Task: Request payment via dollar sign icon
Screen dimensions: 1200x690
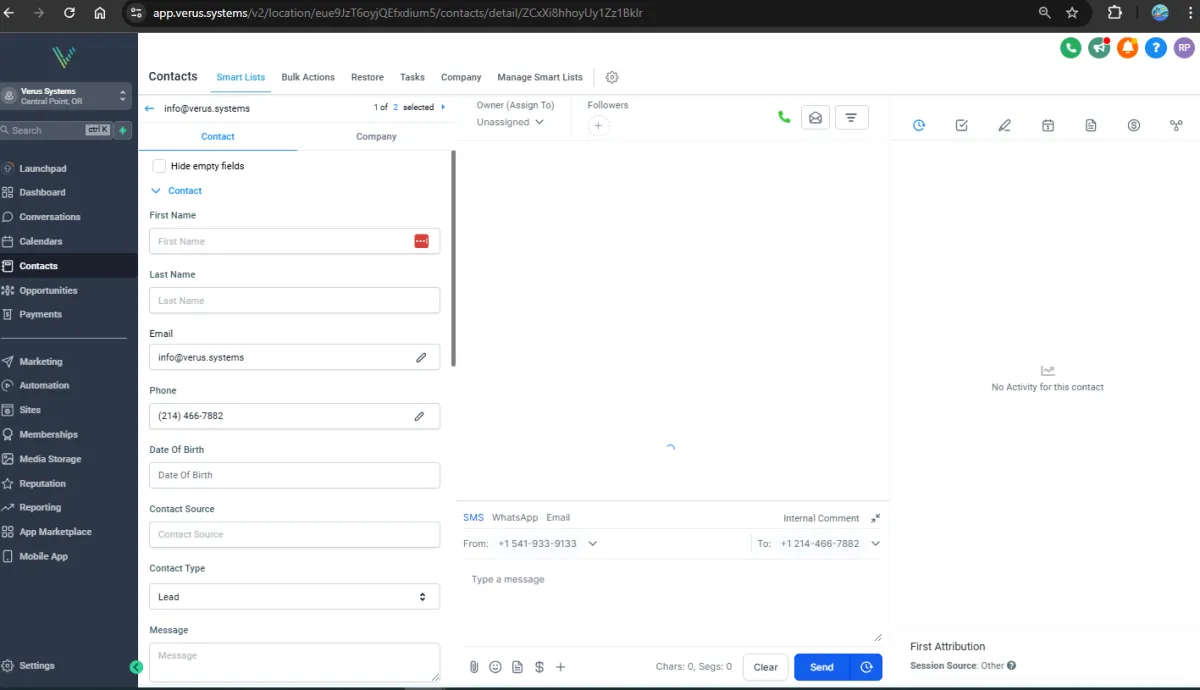Action: point(539,667)
